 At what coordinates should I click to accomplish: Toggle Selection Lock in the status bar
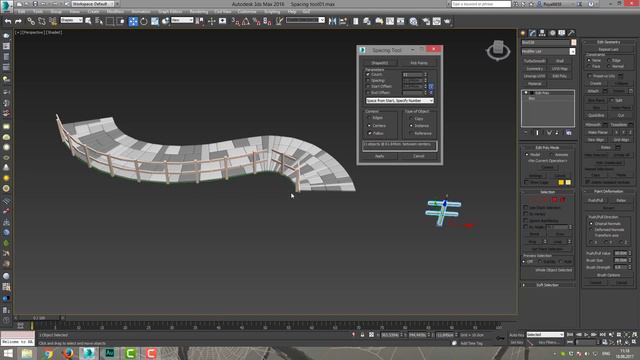(x=362, y=335)
